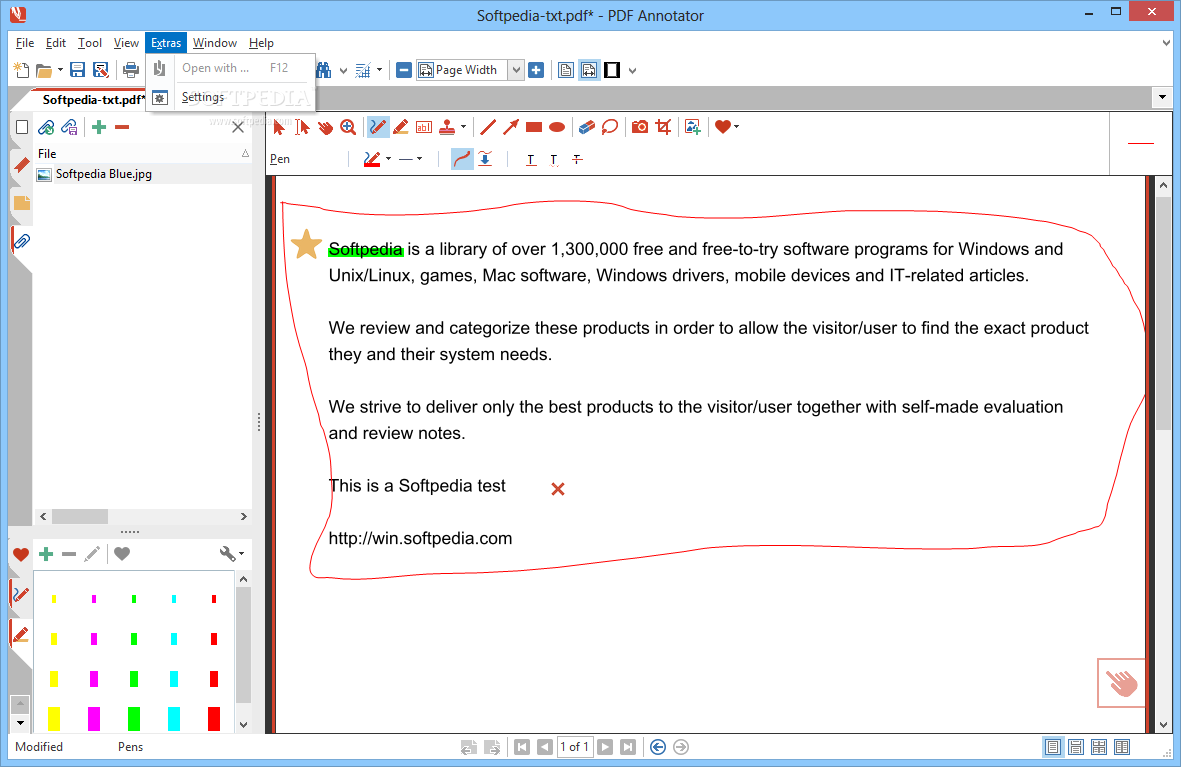This screenshot has width=1181, height=767.
Task: Select the Lasso selection tool
Action: [x=610, y=127]
